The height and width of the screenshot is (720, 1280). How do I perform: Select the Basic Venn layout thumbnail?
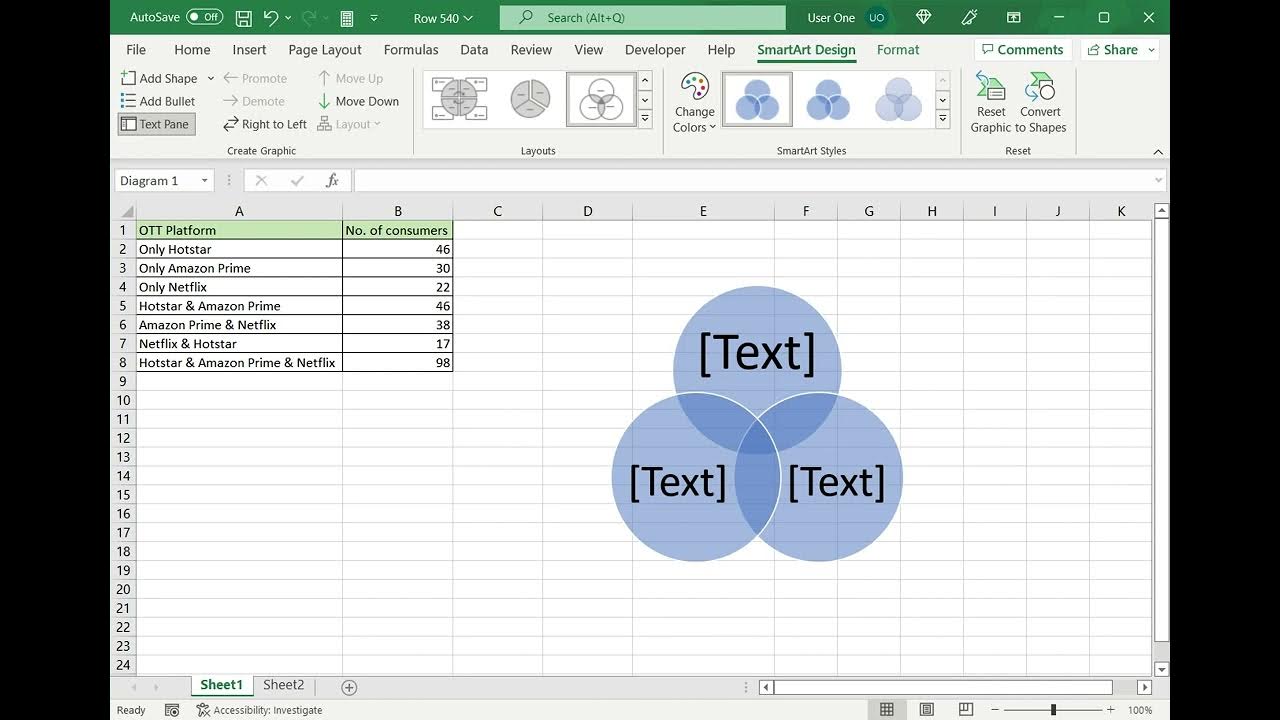[601, 98]
